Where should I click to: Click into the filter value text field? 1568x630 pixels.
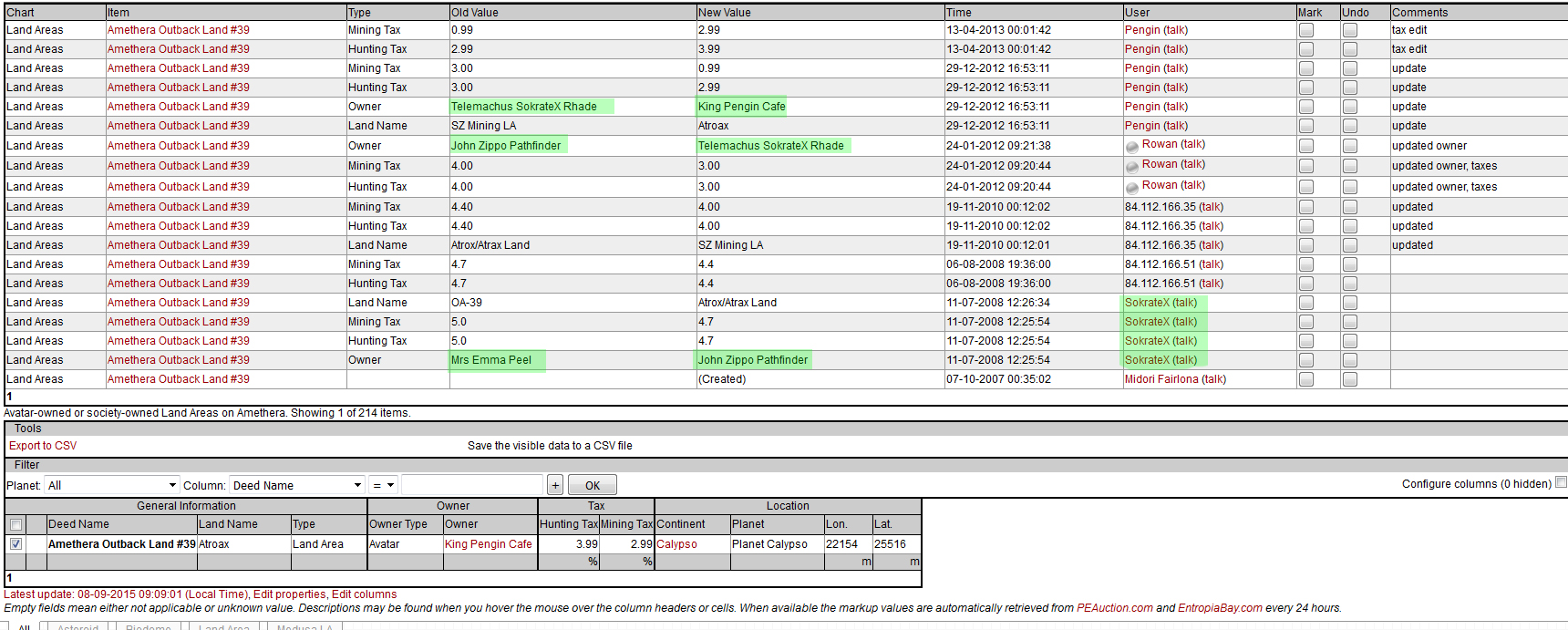[471, 485]
